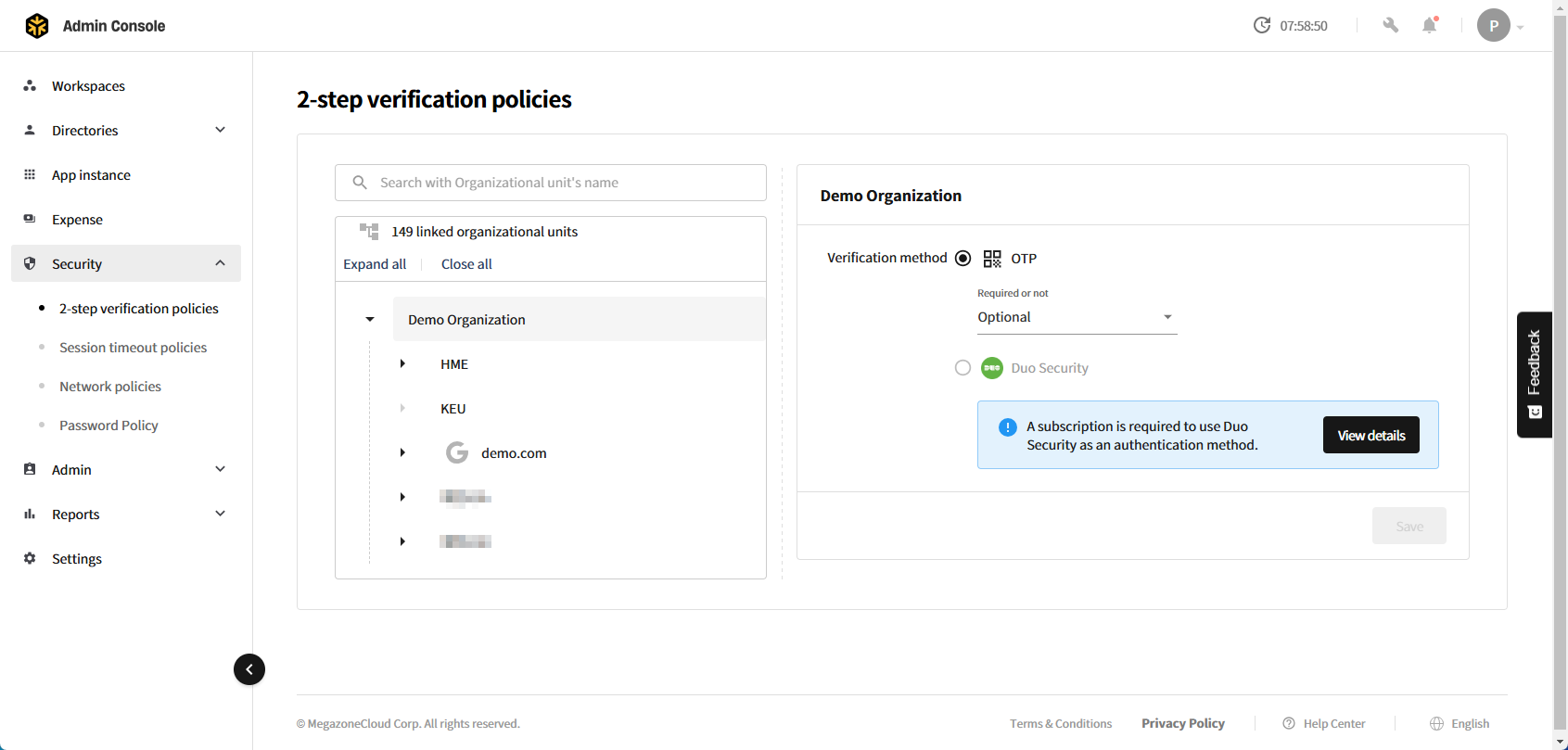Screen dimensions: 1568x750
Task: Collapse the Demo Organization tree node
Action: tap(370, 320)
